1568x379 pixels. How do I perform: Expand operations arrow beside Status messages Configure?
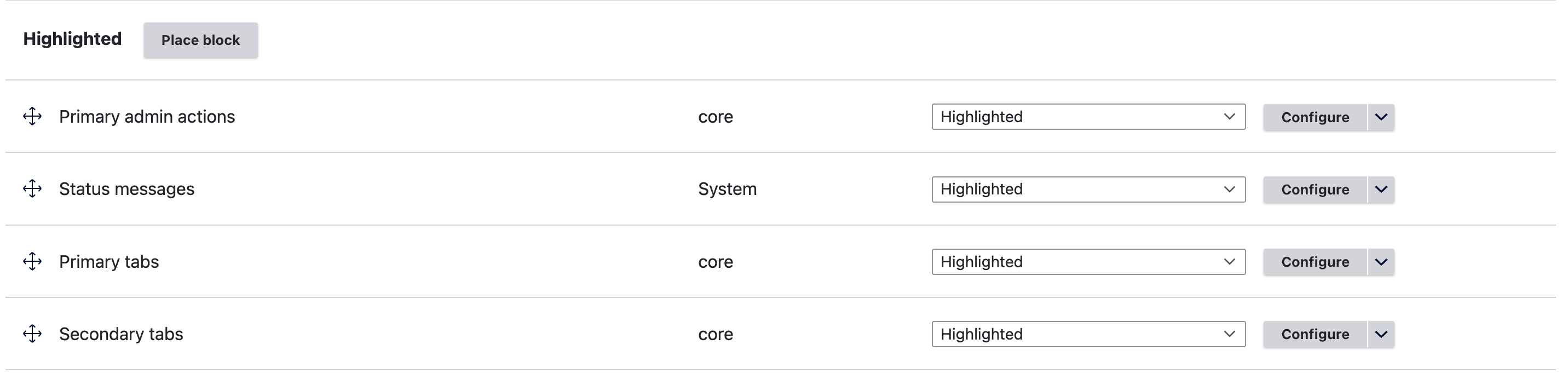[x=1381, y=190]
